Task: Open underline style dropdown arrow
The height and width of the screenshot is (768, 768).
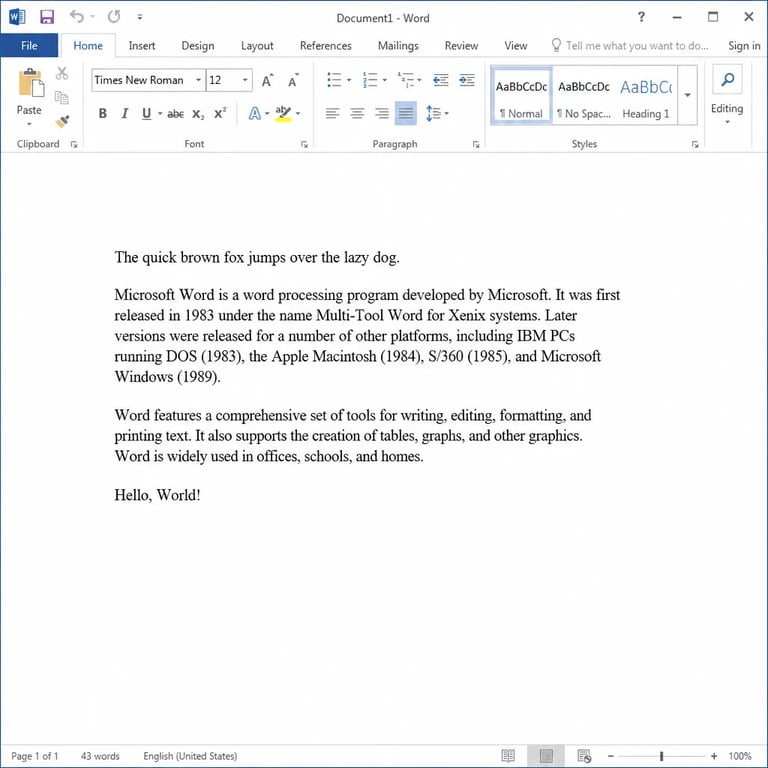Action: coord(160,114)
